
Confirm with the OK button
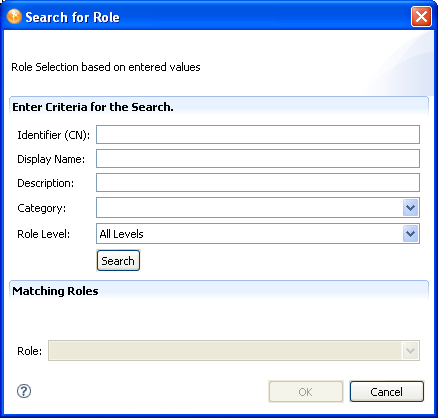306,392
